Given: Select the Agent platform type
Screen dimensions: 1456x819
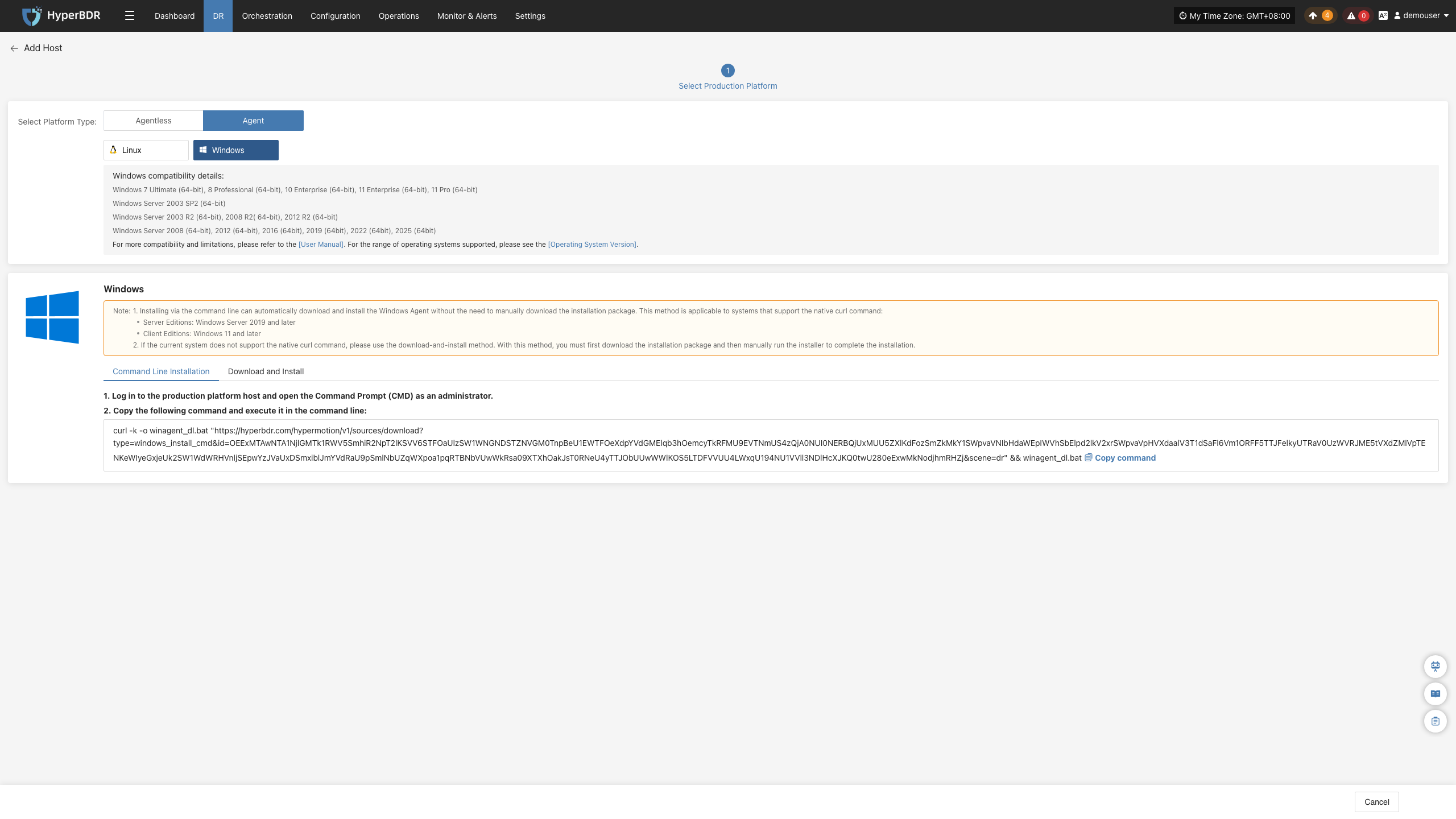Looking at the screenshot, I should 253,121.
